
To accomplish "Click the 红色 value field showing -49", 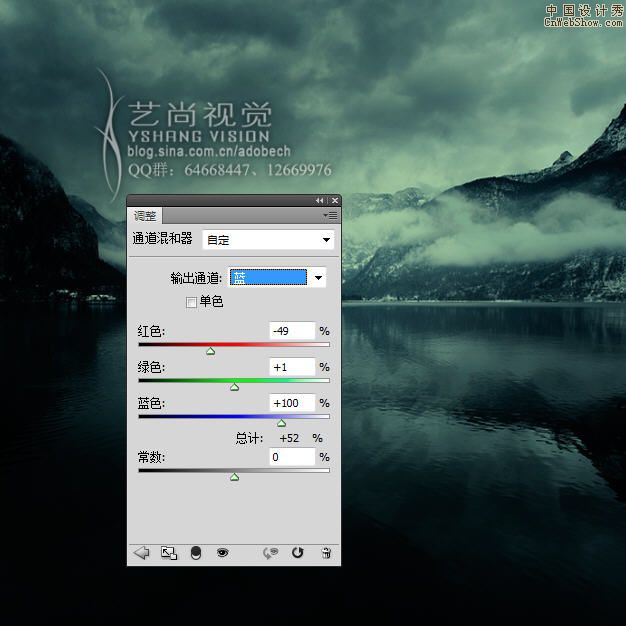I will (292, 331).
